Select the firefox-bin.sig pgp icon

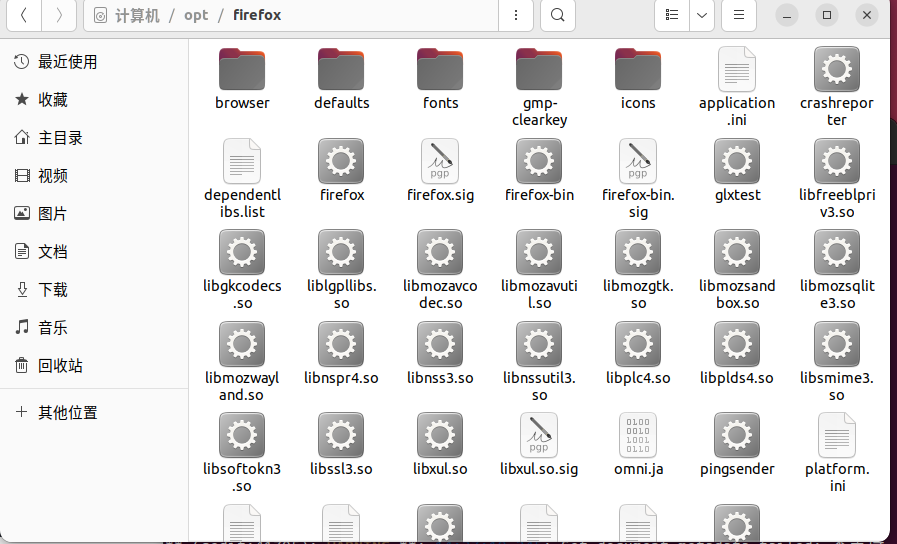coord(638,161)
